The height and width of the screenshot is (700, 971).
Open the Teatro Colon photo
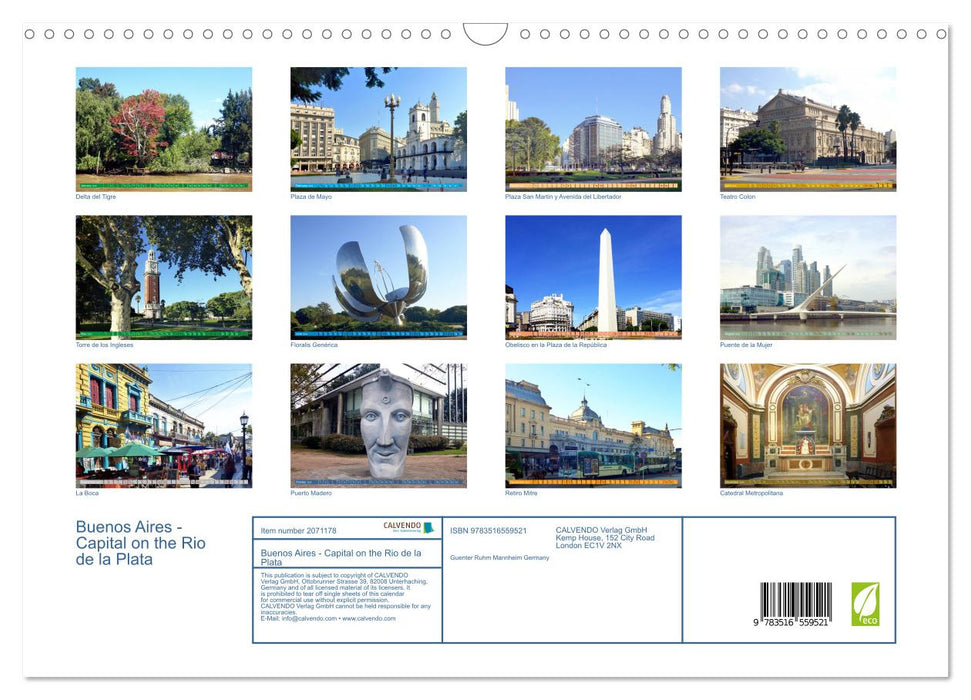point(807,128)
